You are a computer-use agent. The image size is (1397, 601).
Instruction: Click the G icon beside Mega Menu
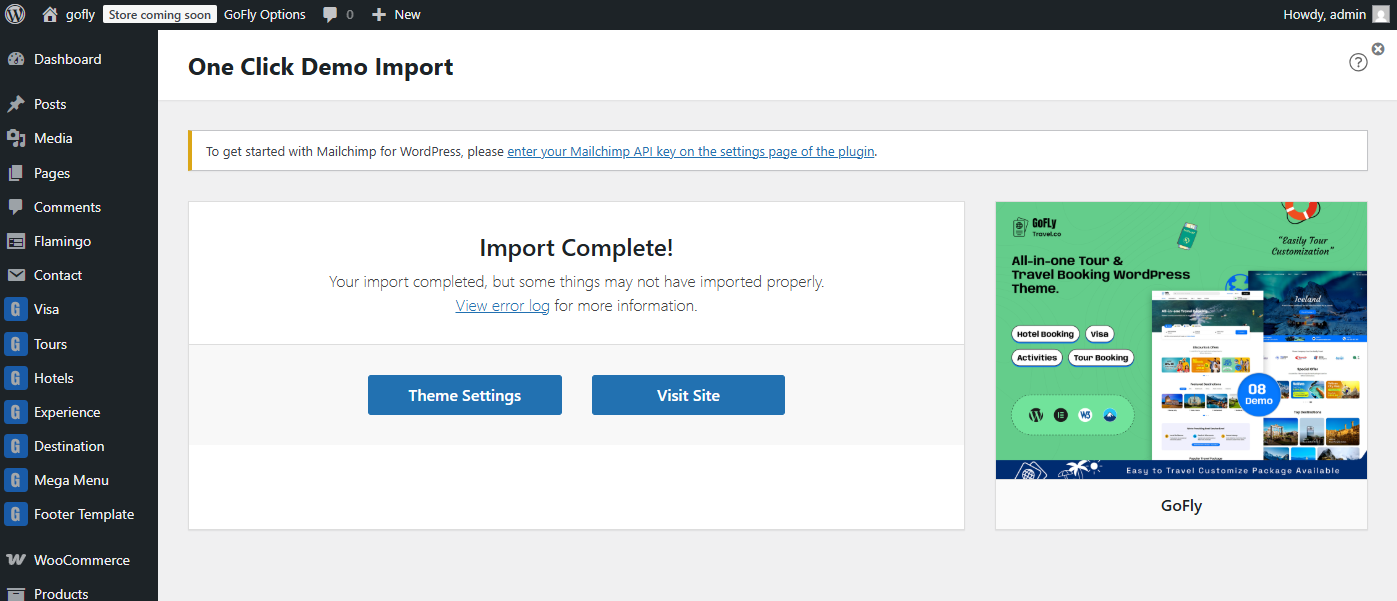16,480
